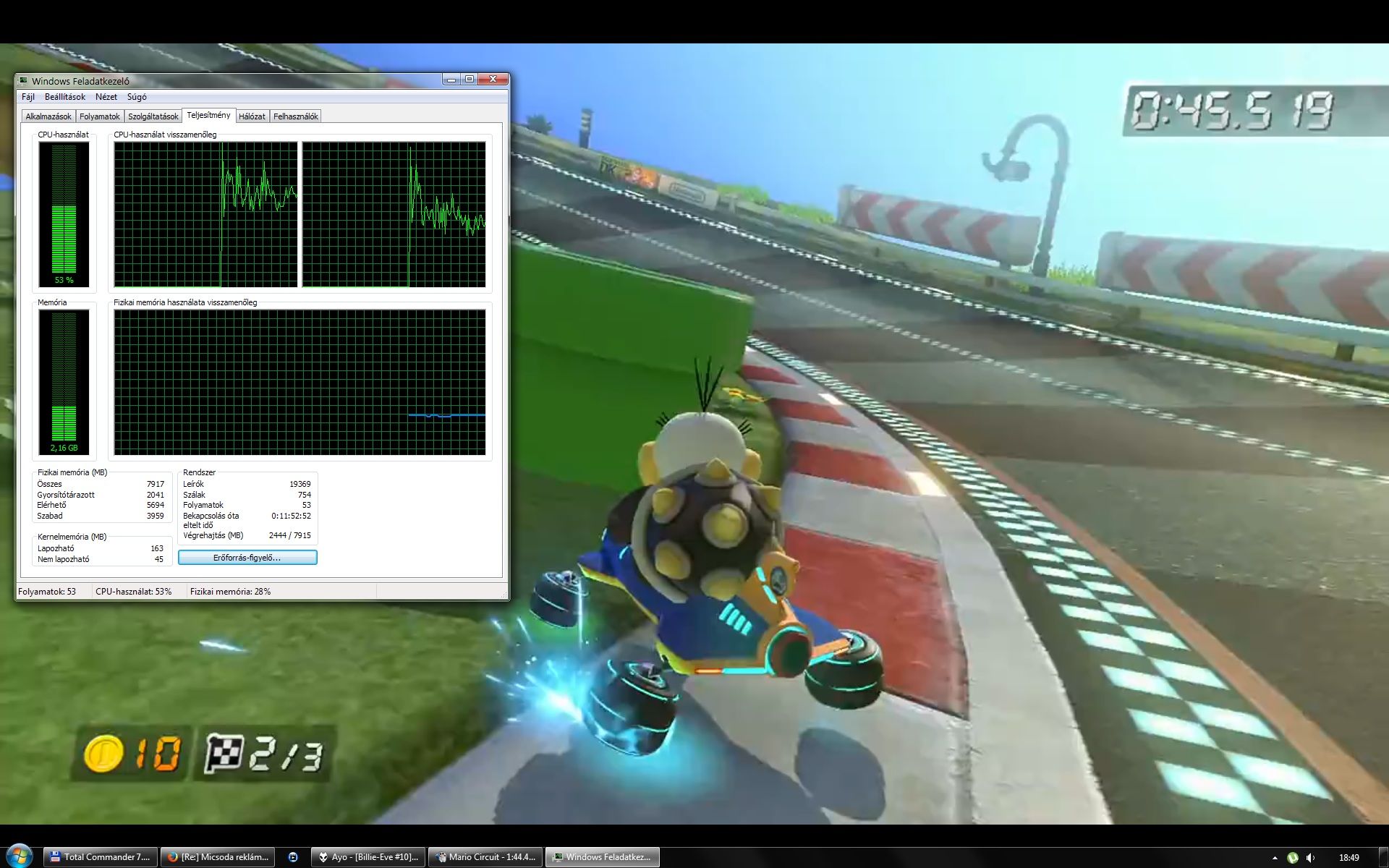1389x868 pixels.
Task: Click the small round icon taskbar button
Action: click(x=293, y=857)
